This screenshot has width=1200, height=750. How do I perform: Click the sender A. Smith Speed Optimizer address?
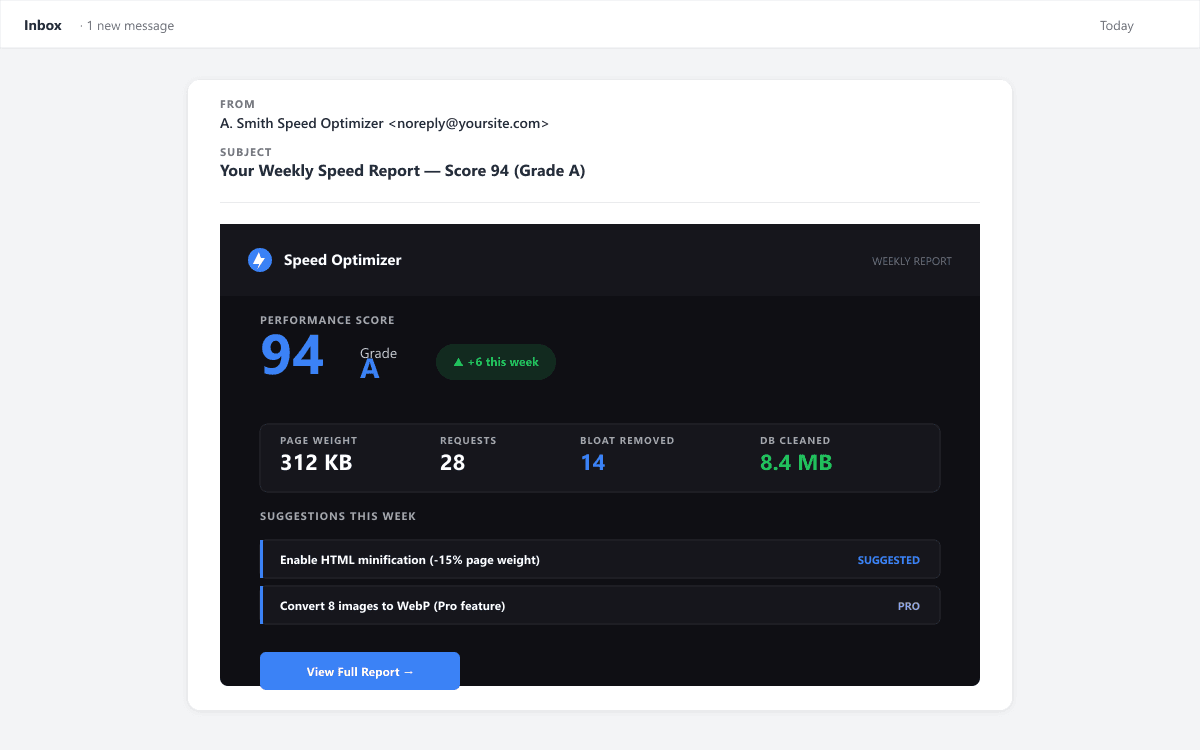(x=384, y=123)
